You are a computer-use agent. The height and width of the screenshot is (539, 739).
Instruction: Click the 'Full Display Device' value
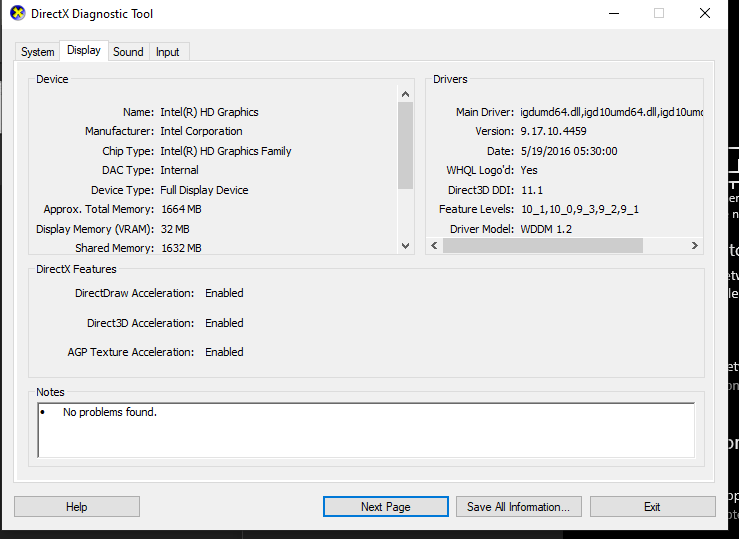204,190
